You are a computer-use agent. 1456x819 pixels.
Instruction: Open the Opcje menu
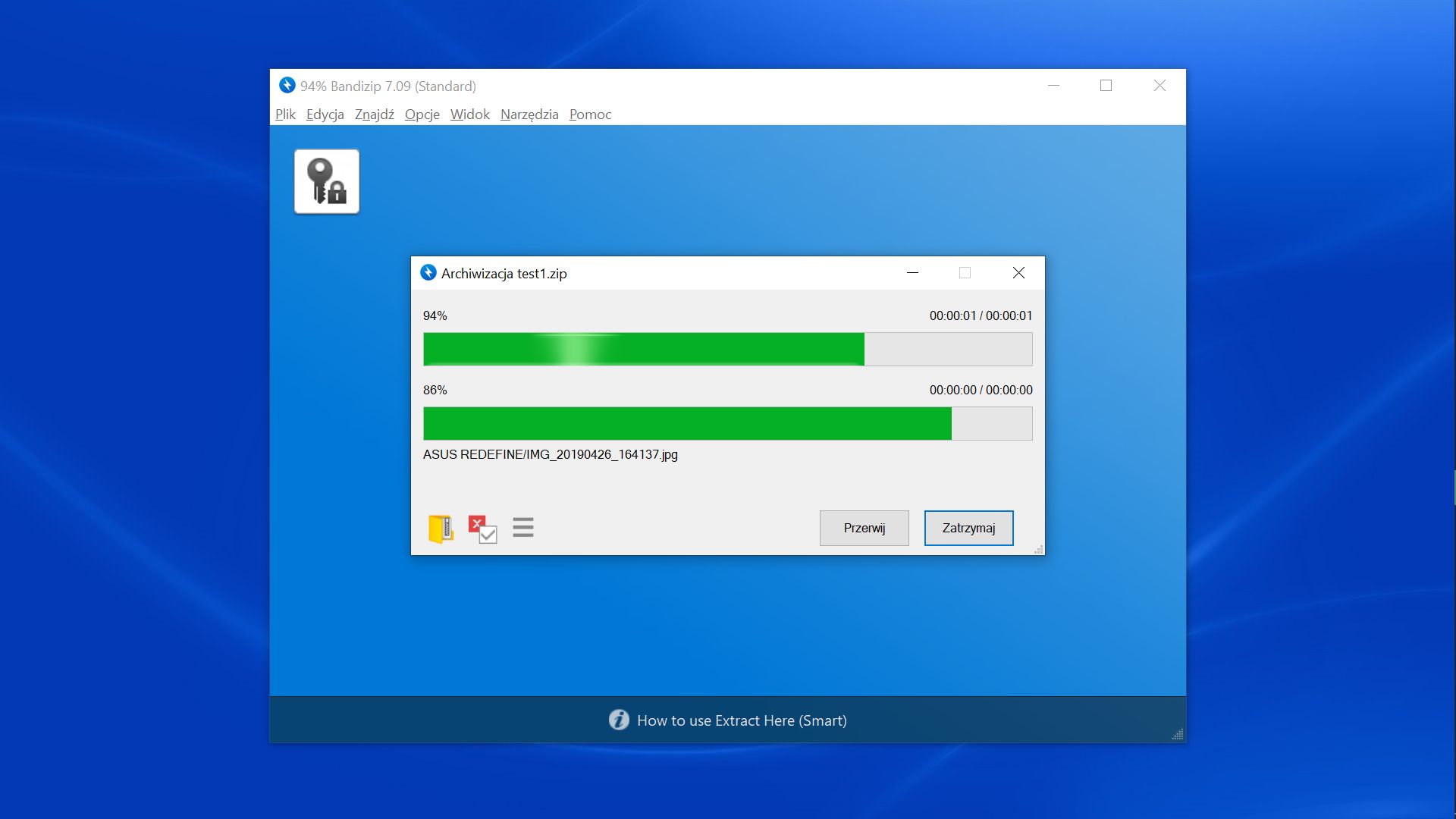422,115
